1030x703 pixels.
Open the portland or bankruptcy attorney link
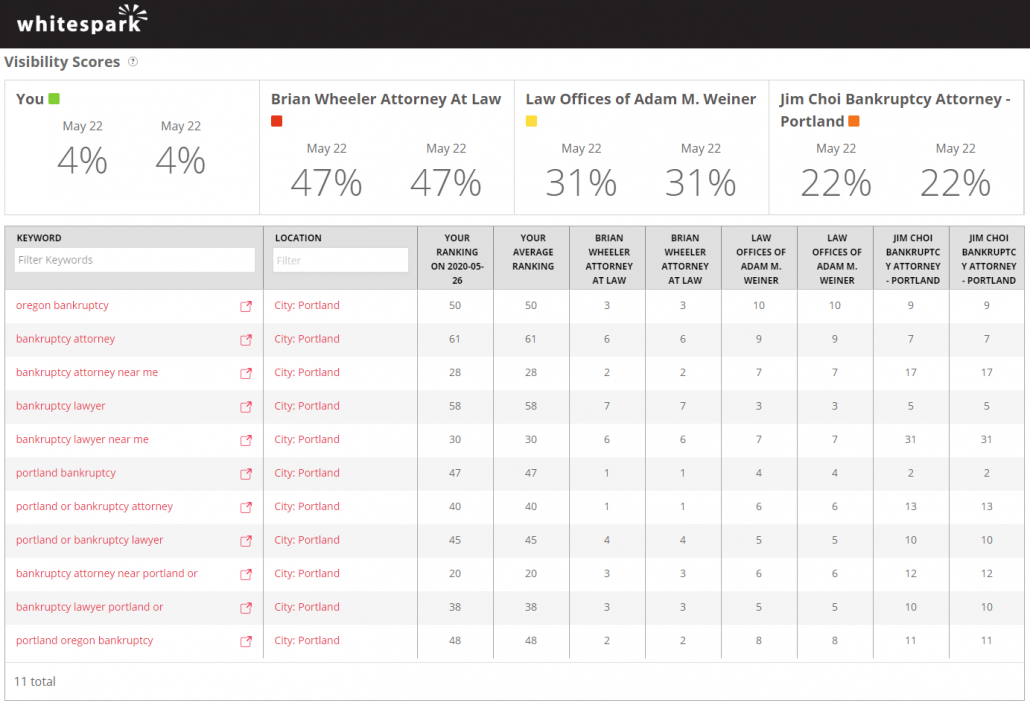click(x=95, y=507)
